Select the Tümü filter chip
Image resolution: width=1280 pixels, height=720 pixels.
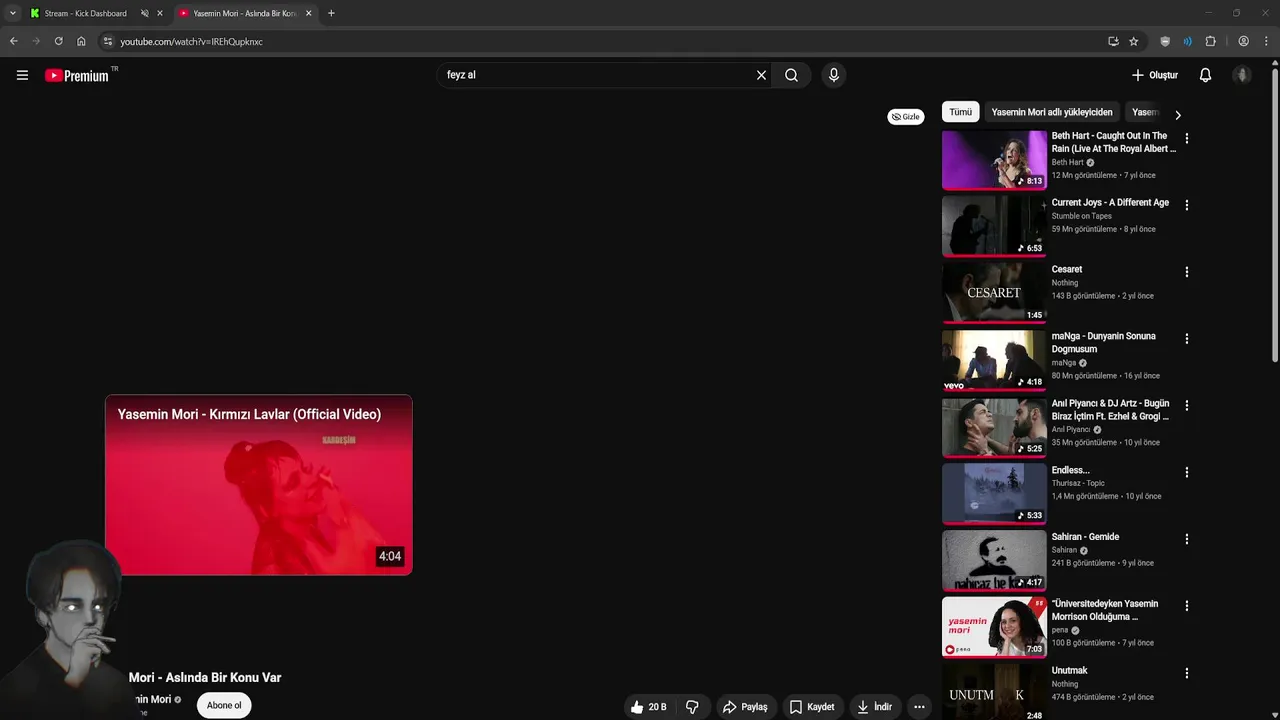960,112
